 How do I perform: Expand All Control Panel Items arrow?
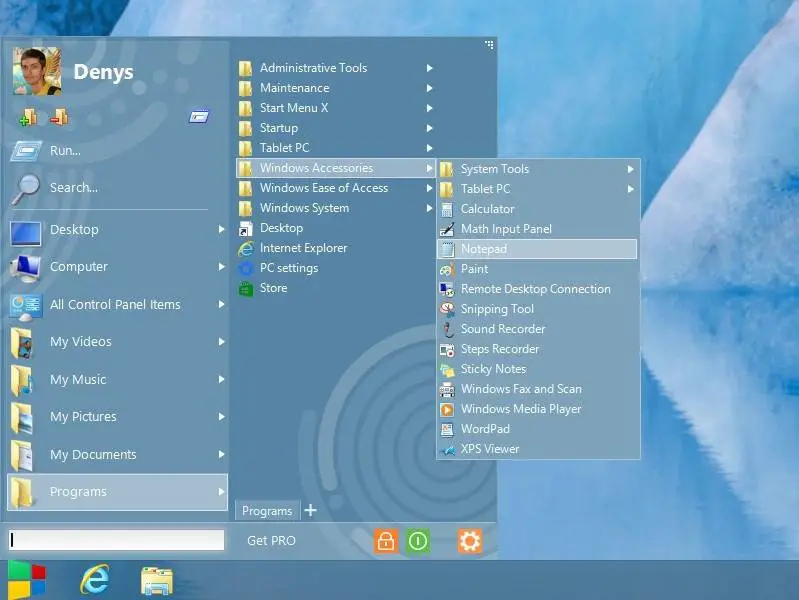coord(221,304)
